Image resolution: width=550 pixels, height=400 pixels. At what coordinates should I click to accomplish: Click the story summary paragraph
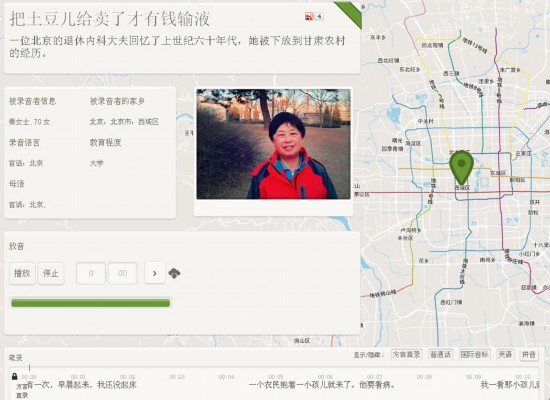pyautogui.click(x=177, y=47)
